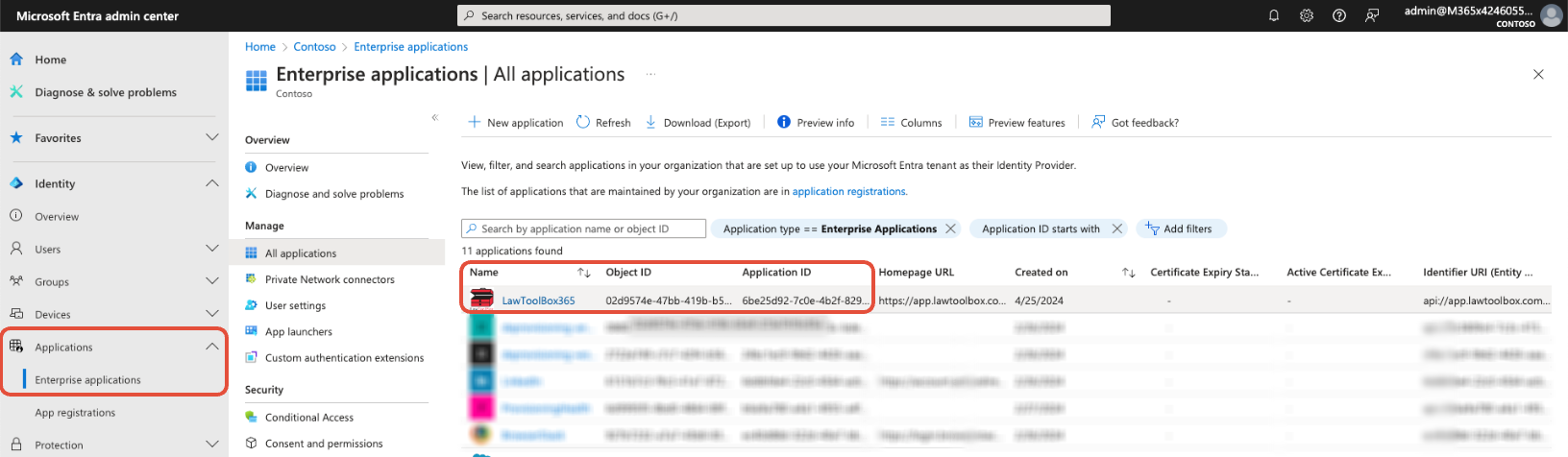1568x457 pixels.
Task: Open the feedback person icon in header
Action: click(x=1372, y=15)
